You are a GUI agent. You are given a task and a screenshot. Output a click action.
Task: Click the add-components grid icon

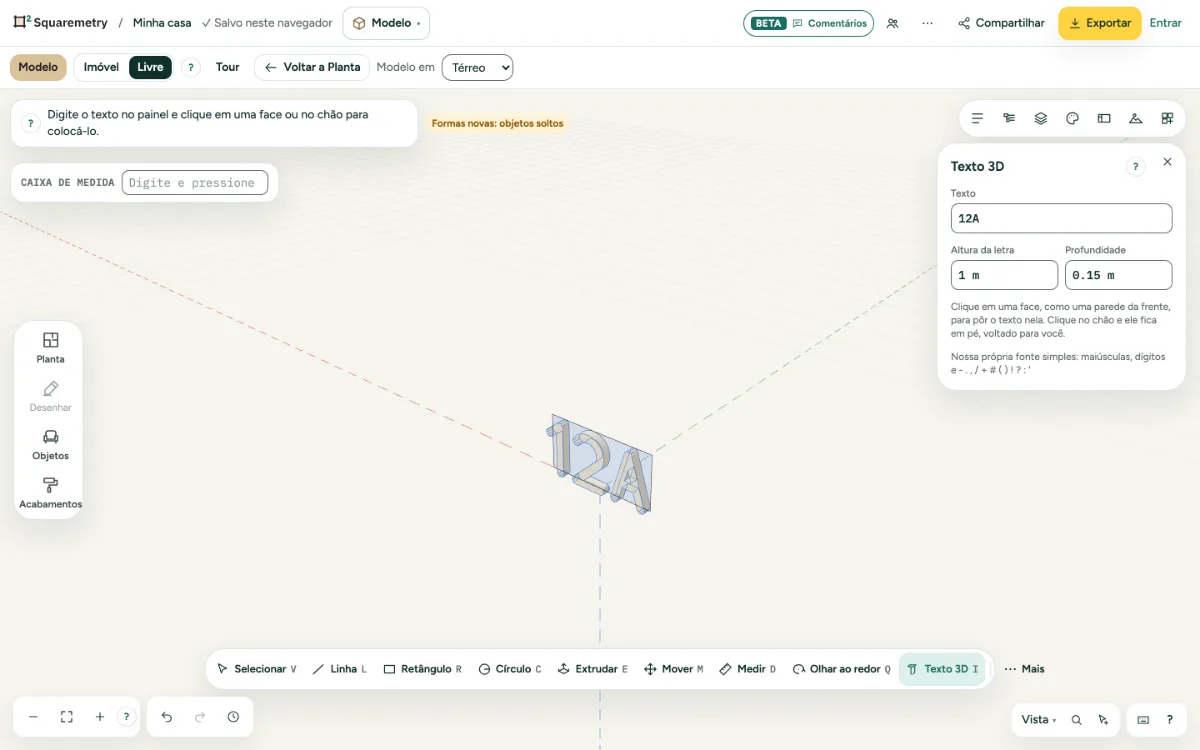pyautogui.click(x=1167, y=118)
